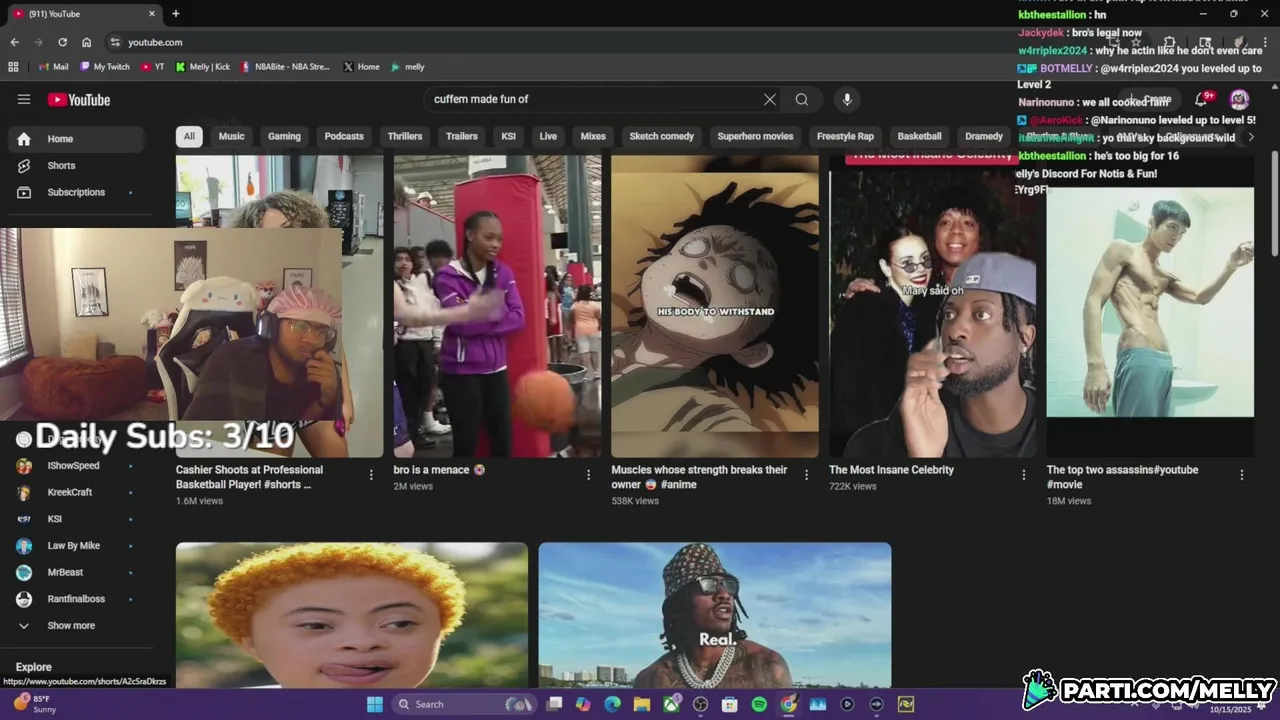This screenshot has width=1280, height=720.
Task: Open the MrBeast channel subscription
Action: (x=76, y=572)
